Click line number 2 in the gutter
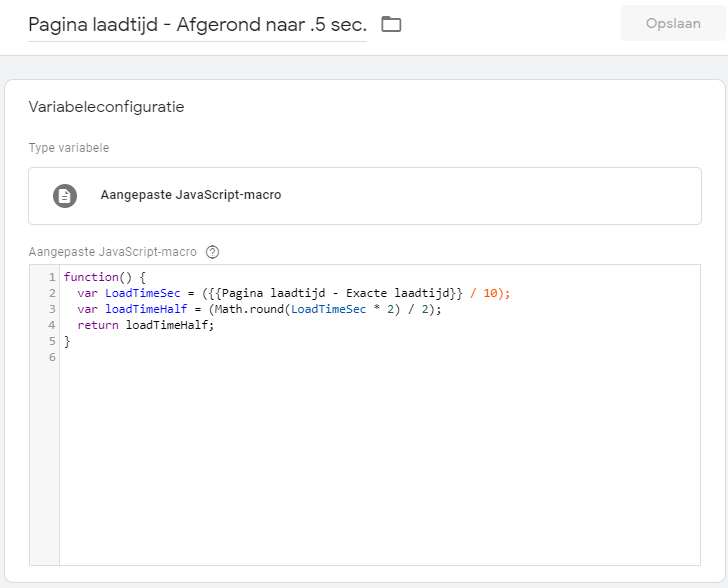This screenshot has width=728, height=588. click(x=52, y=293)
